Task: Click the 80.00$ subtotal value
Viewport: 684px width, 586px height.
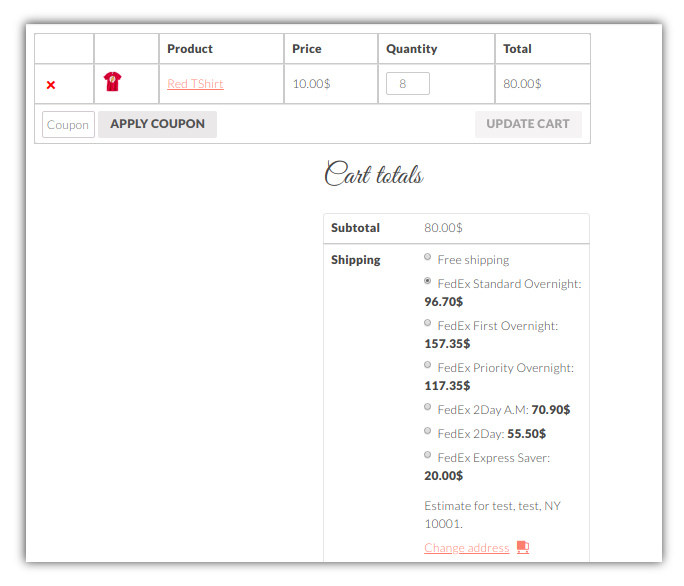Action: (443, 228)
